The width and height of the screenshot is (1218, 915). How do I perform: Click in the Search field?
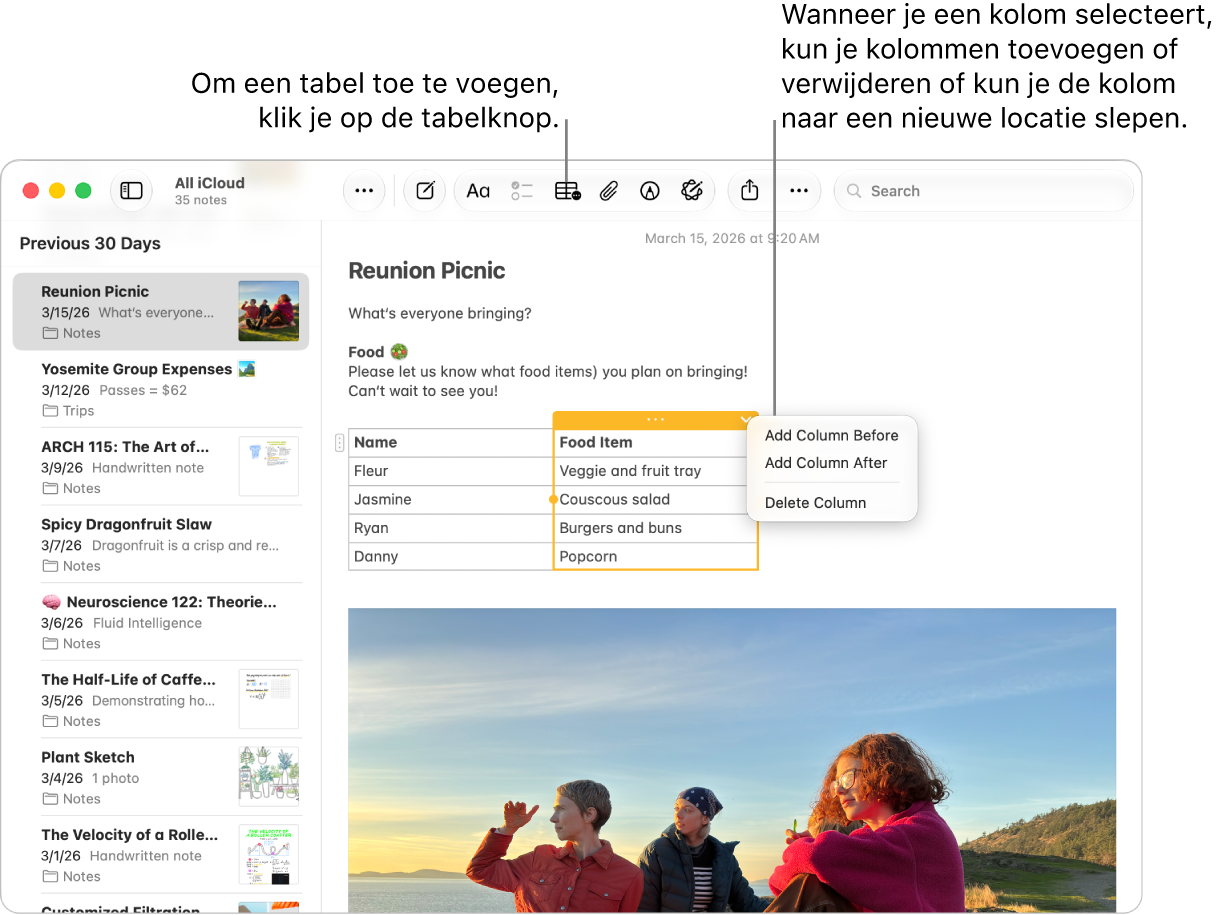click(x=984, y=191)
